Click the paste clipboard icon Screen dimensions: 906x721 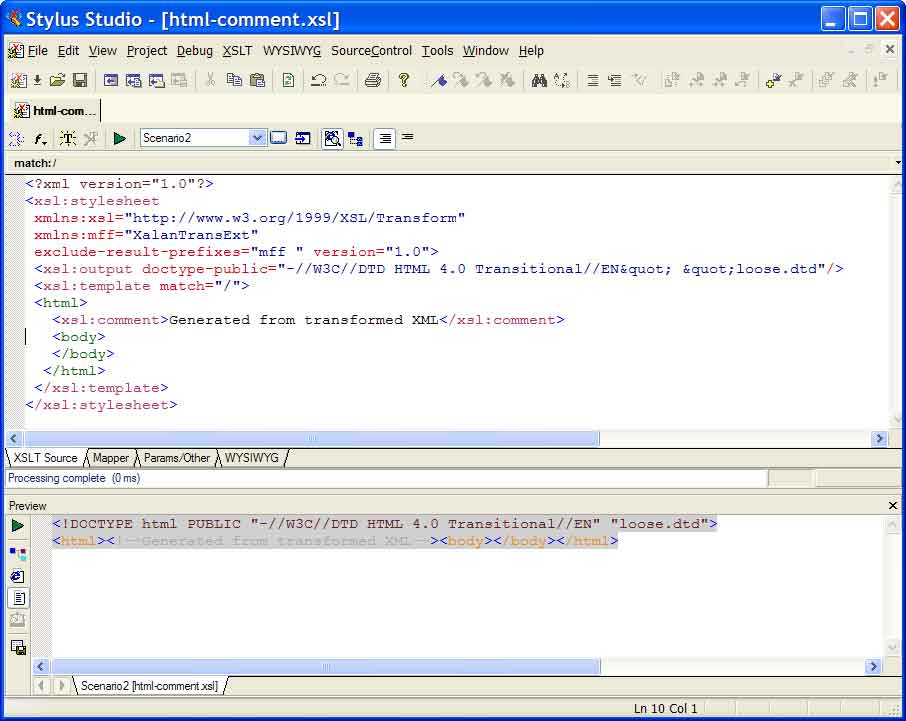pos(257,80)
